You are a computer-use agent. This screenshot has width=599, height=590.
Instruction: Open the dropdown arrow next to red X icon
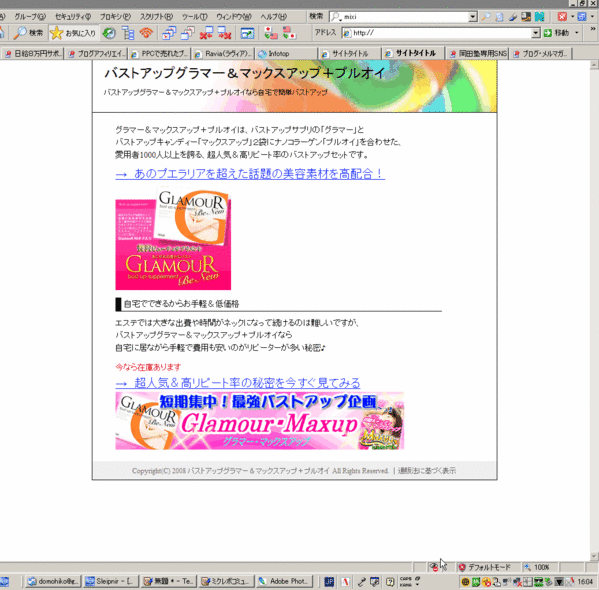[x=572, y=16]
